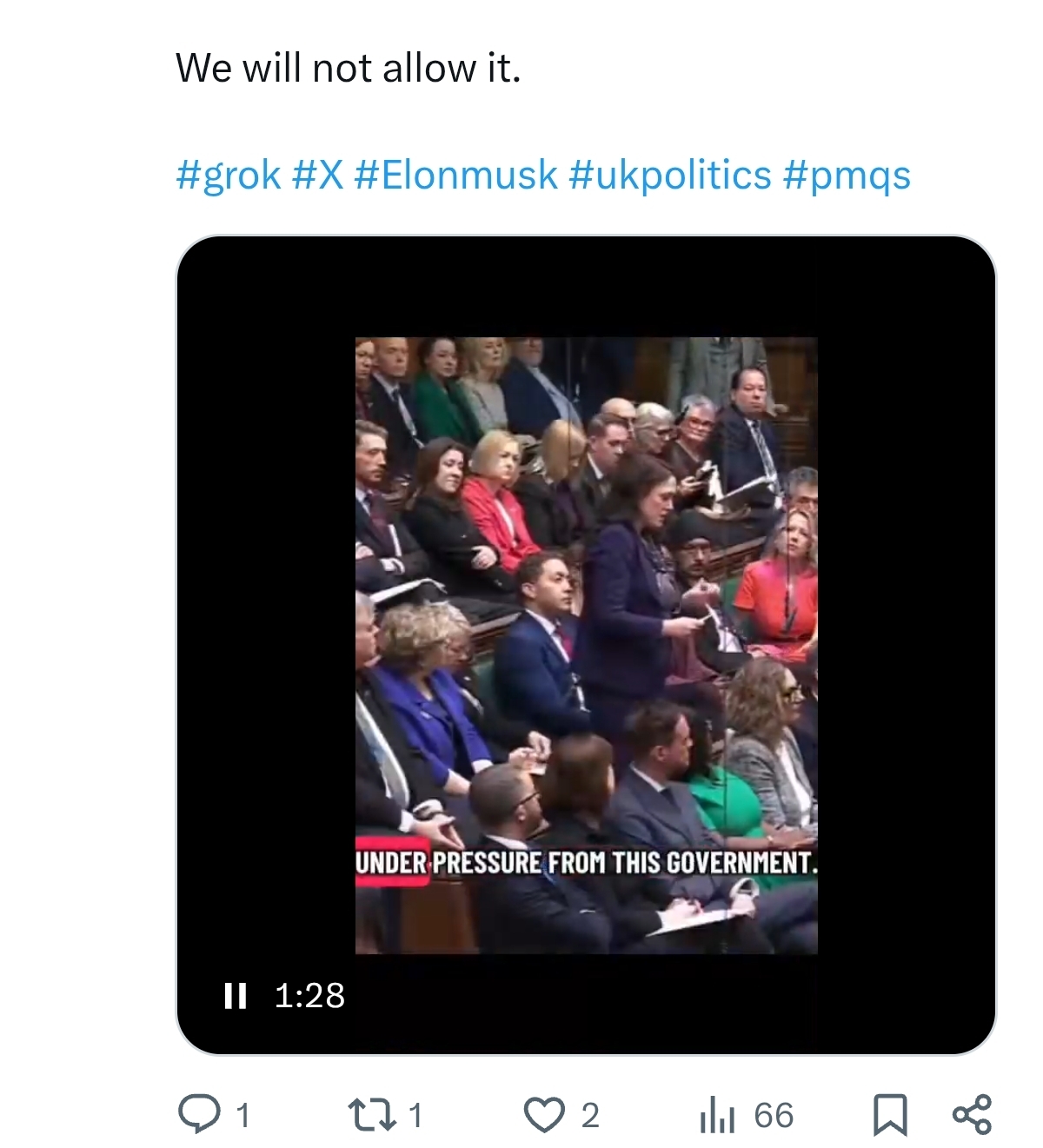
Task: Click the tweet text "We will not allow it."
Action: 348,68
